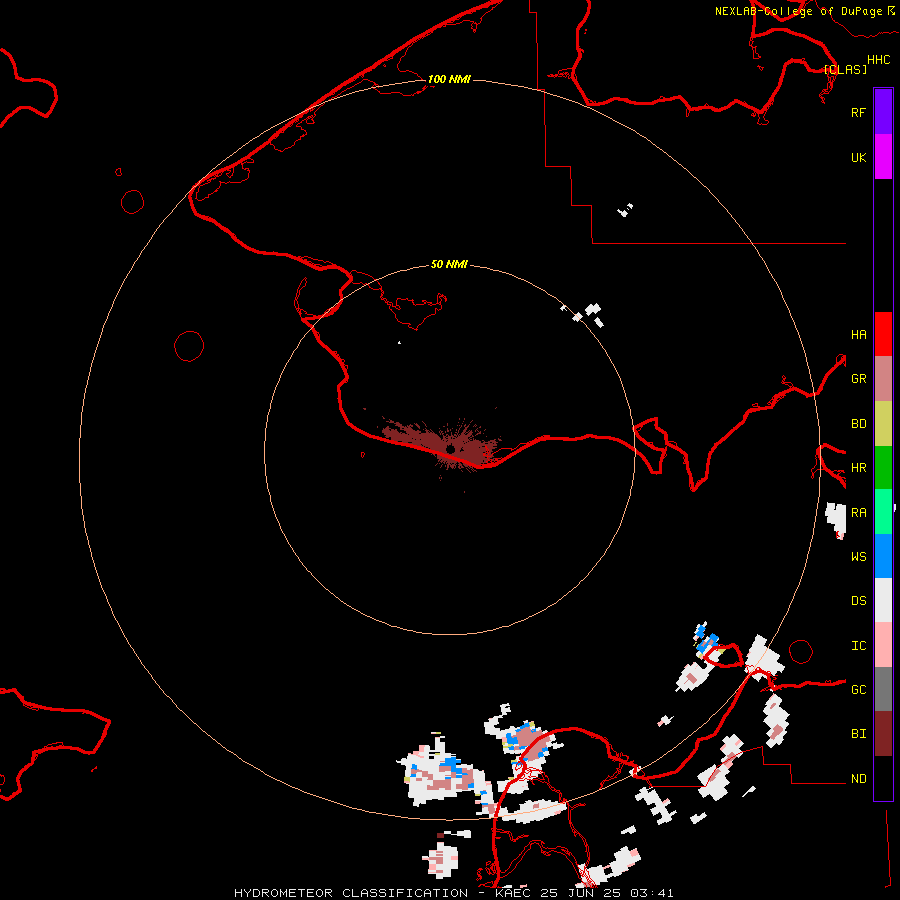Click the "GR" legend label
The image size is (900, 900).
pyautogui.click(x=858, y=379)
